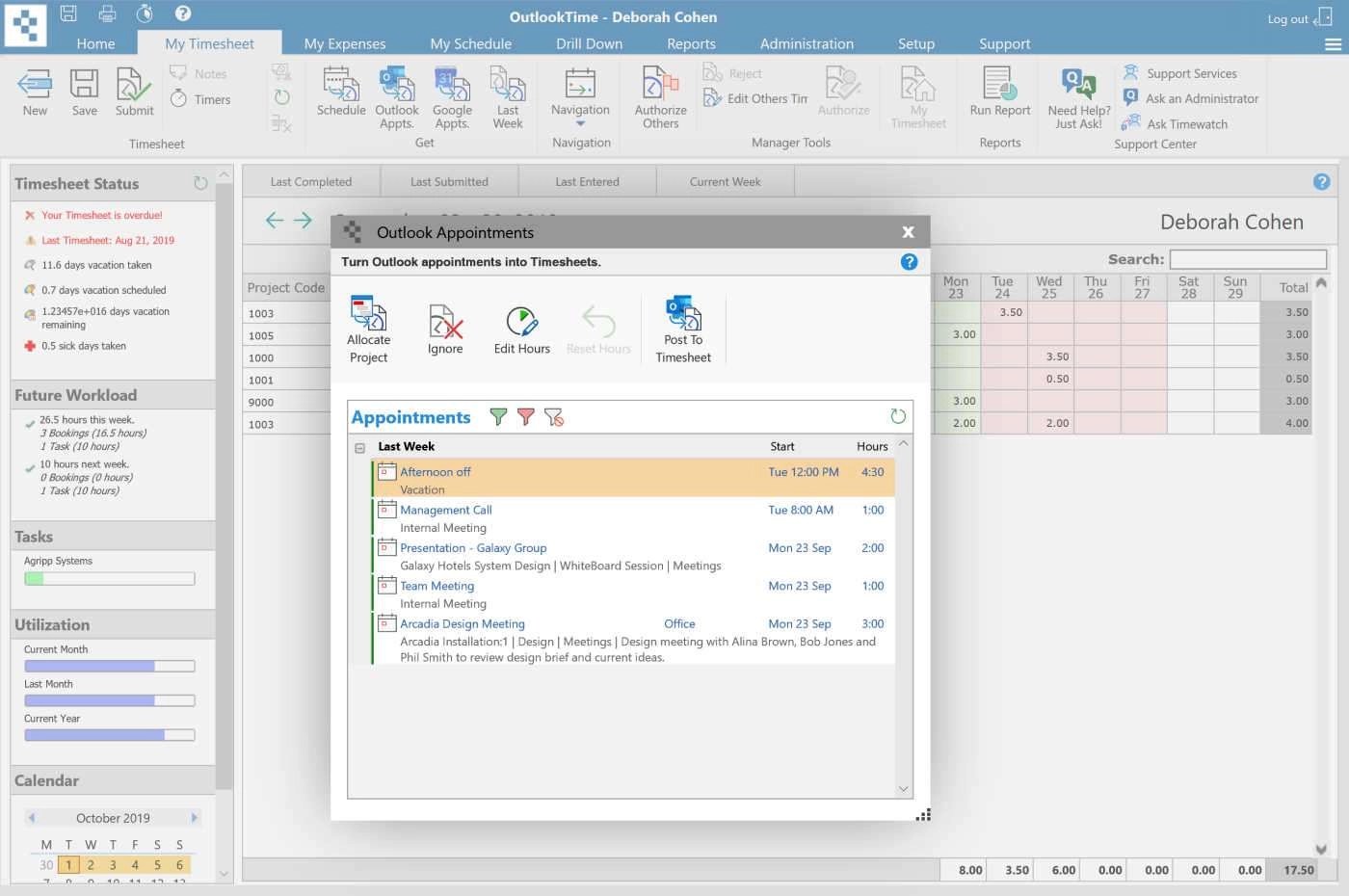This screenshot has height=896, width=1349.
Task: Open the Administration menu
Action: (x=807, y=43)
